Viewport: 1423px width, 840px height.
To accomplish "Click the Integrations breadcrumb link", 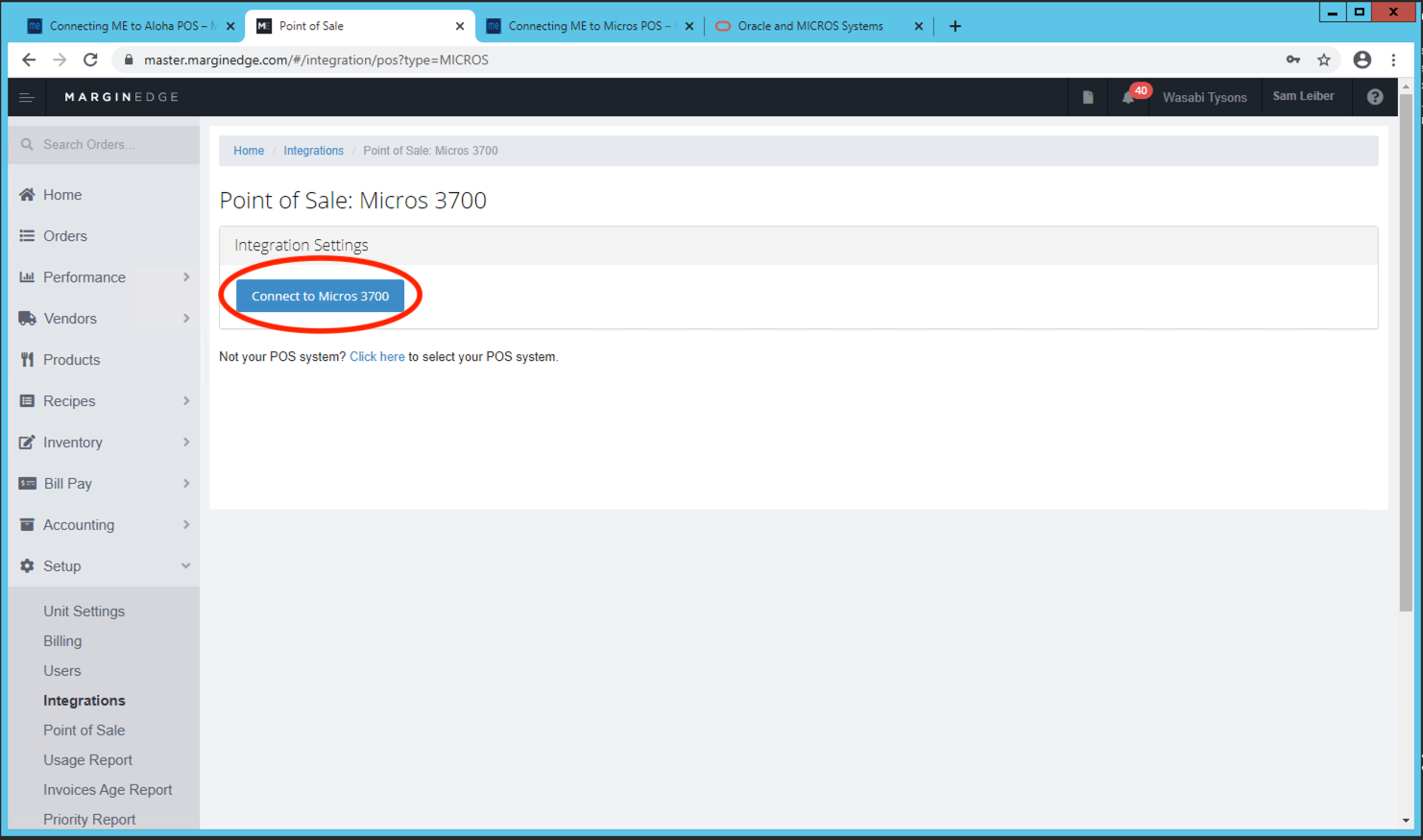I will 313,151.
